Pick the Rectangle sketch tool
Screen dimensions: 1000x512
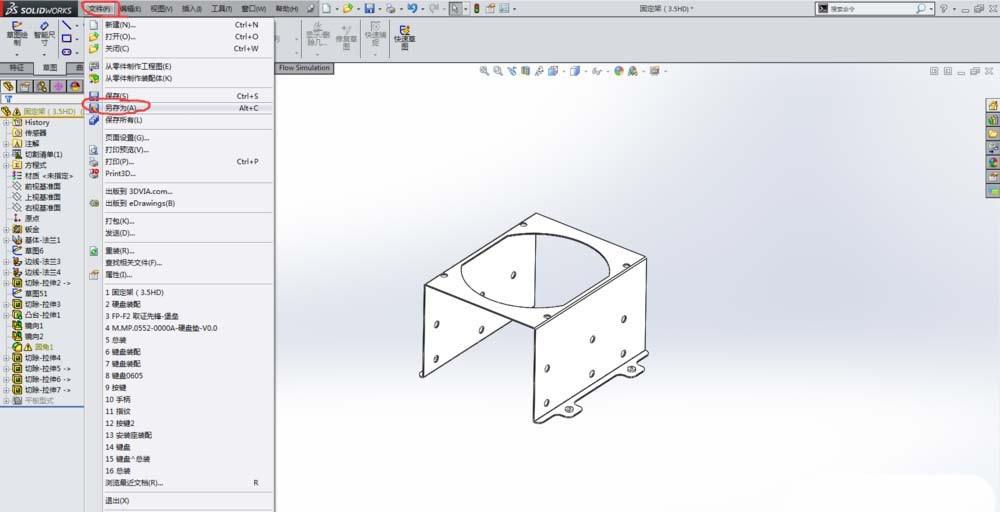coord(66,39)
